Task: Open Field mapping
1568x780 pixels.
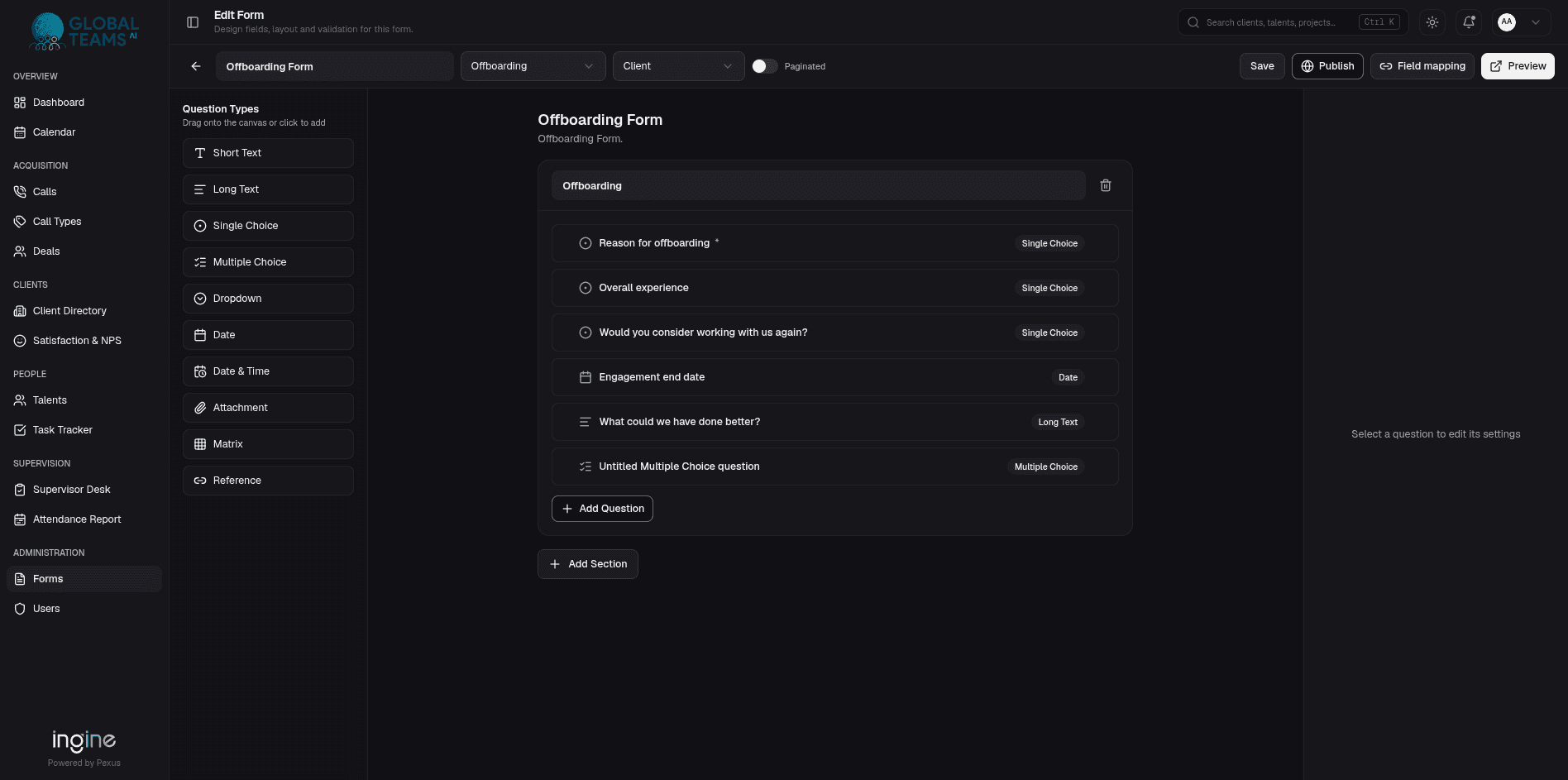Action: coord(1422,66)
